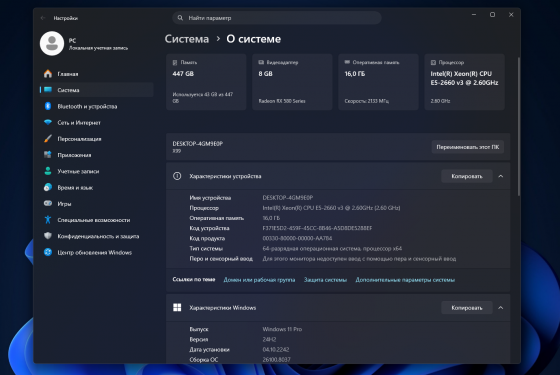
Task: Click the Найти параметр search field
Action: coord(277,18)
